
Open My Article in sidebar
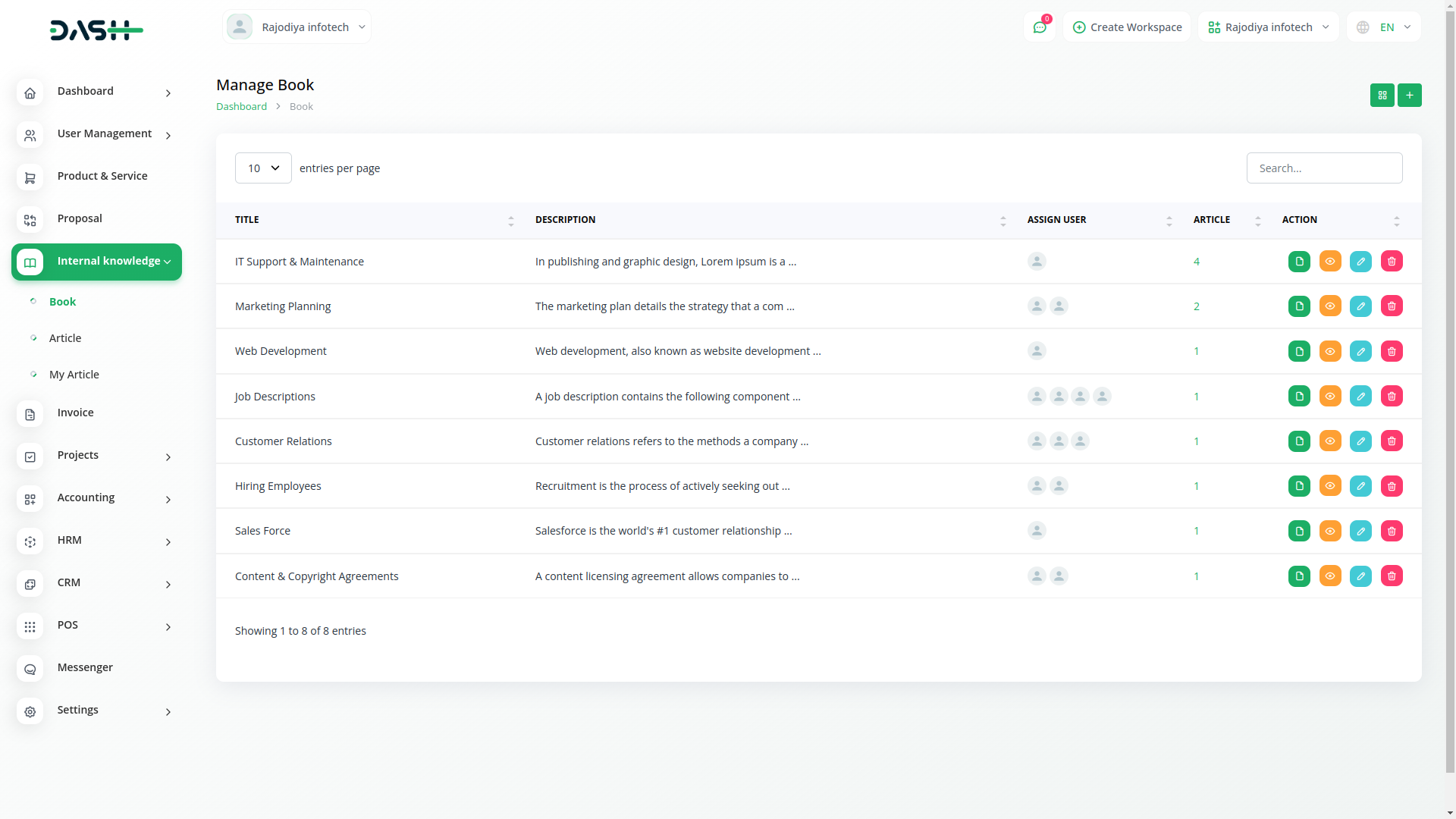(74, 375)
